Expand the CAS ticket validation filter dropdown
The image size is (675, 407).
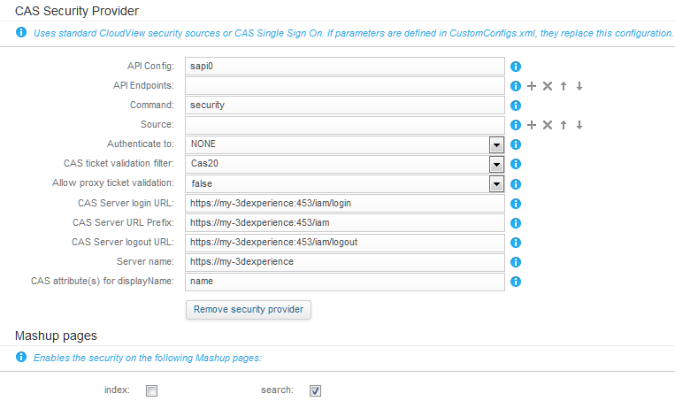496,164
